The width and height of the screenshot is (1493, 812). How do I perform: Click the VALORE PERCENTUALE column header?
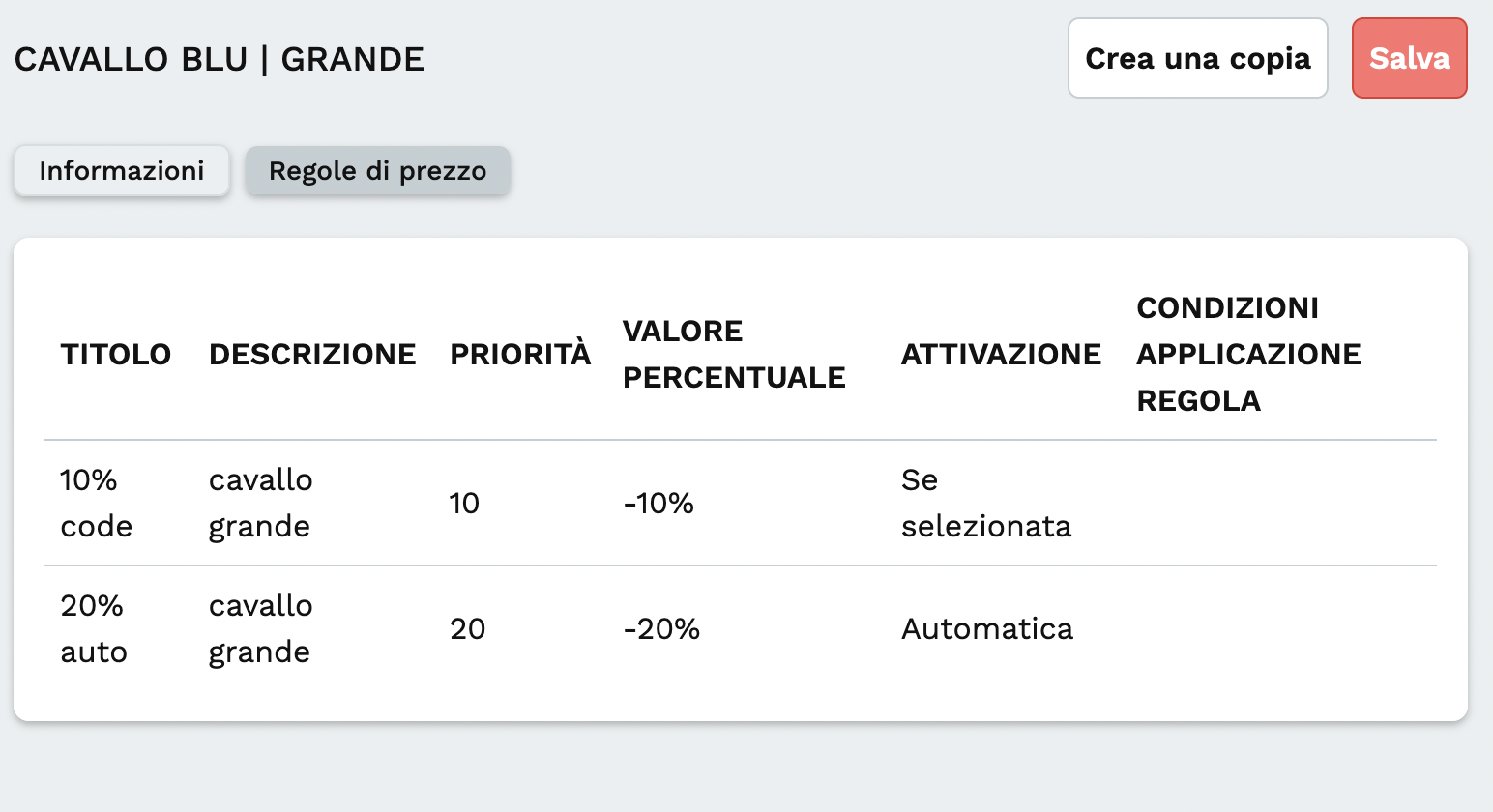coord(734,354)
